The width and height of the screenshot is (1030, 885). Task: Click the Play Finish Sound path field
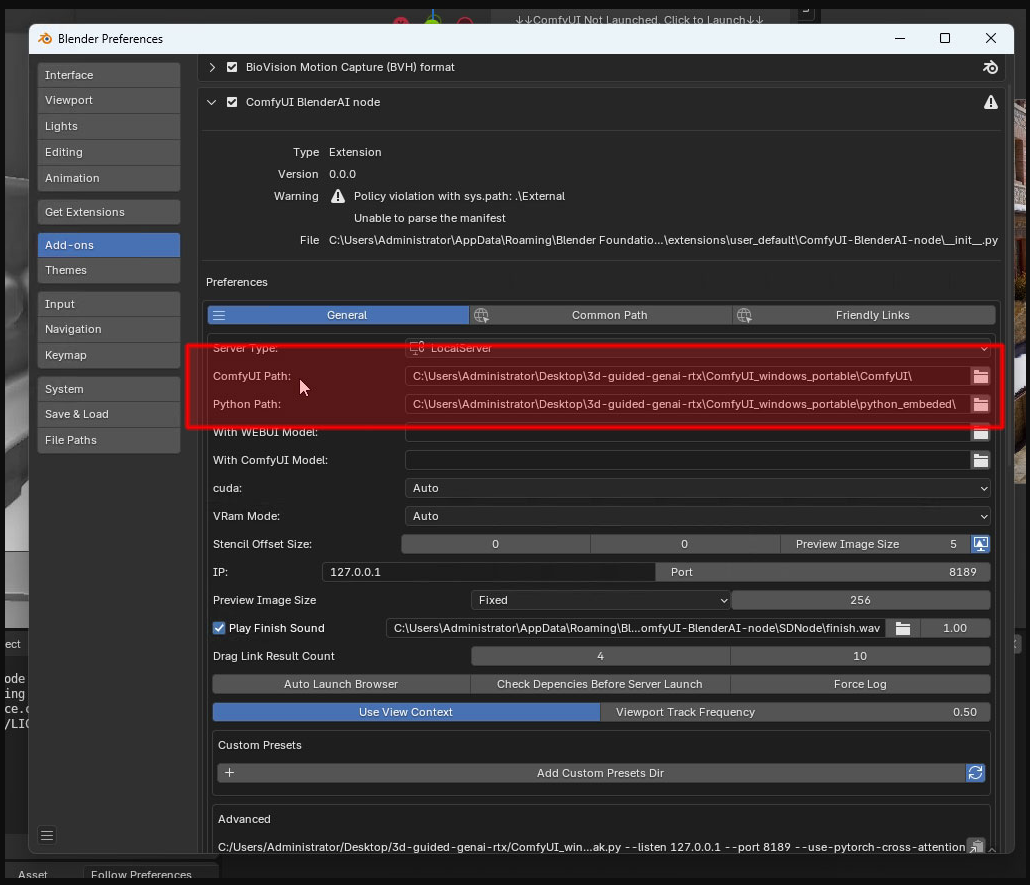636,629
